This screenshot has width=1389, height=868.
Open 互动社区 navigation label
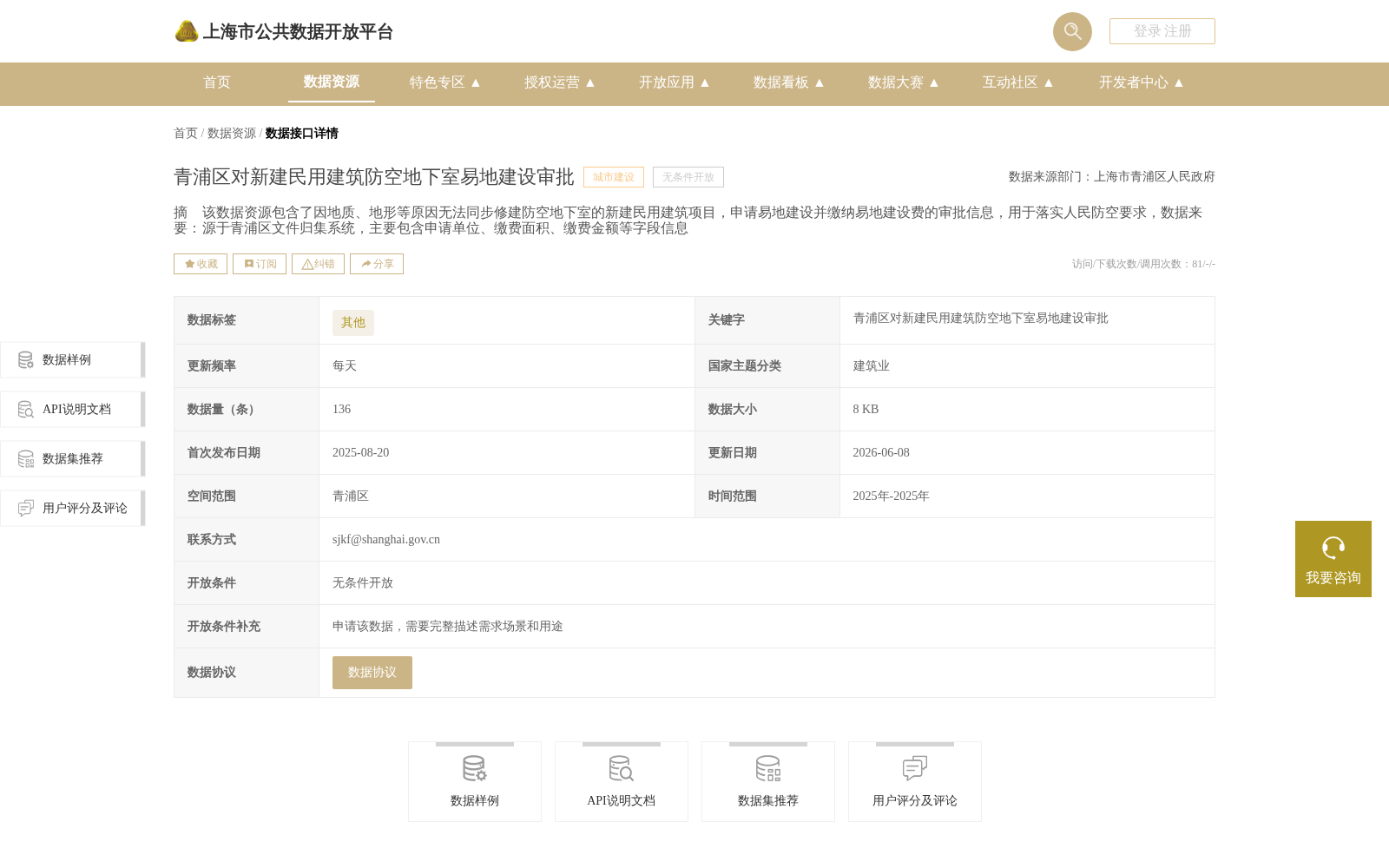(1010, 82)
